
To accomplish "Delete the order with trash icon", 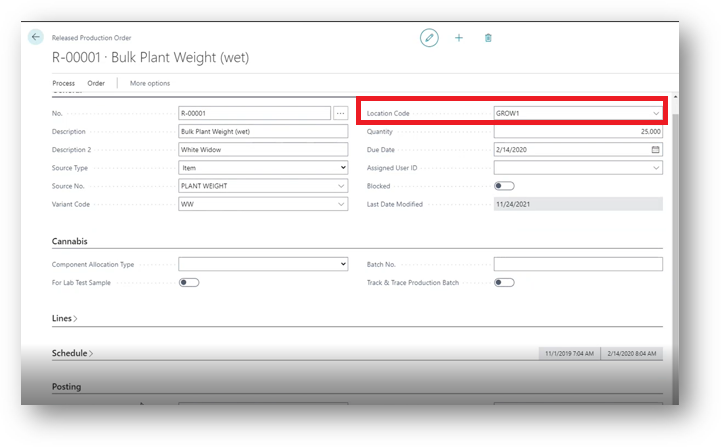I will point(488,38).
